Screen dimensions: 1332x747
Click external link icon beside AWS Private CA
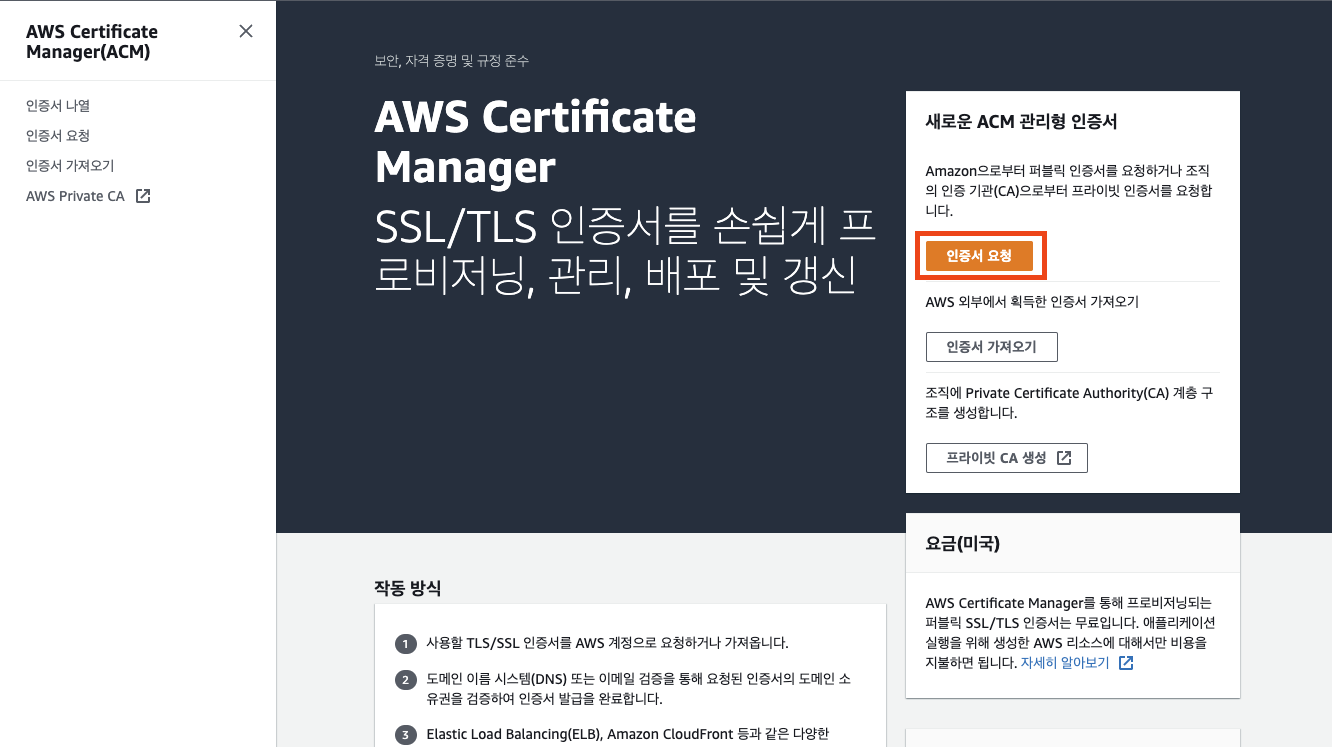click(x=143, y=196)
